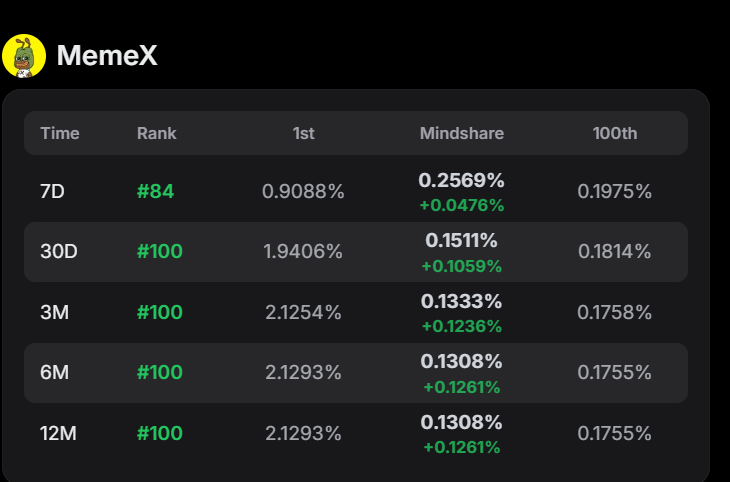Click the #100 rank in the 6M row
Screen dimensions: 730x482
pyautogui.click(x=160, y=372)
